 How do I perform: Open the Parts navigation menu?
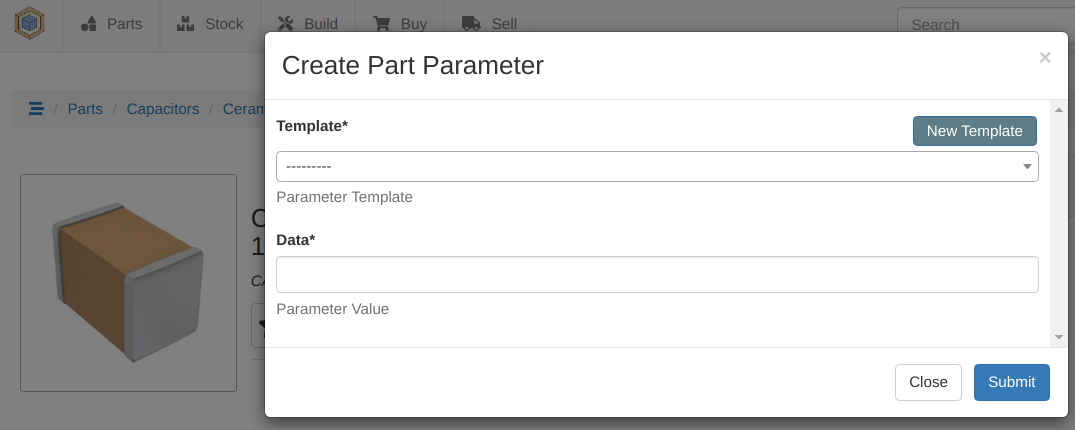111,24
